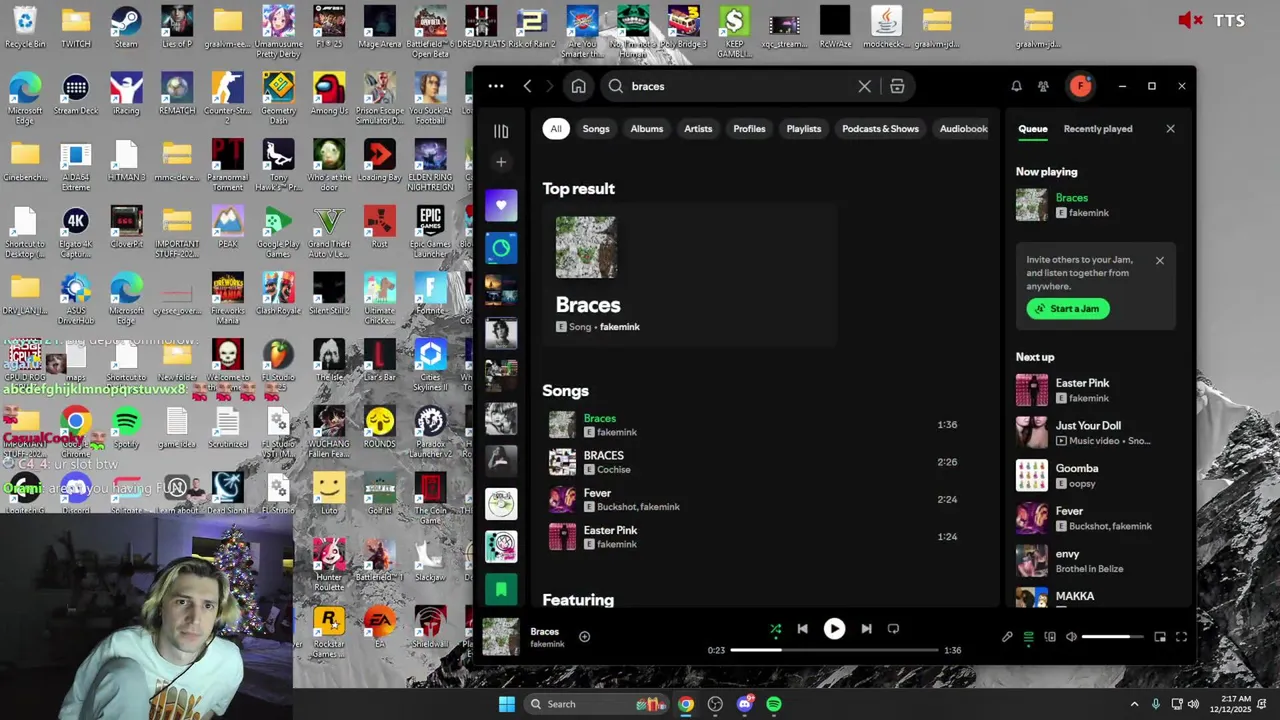
Task: Switch to the Recently played tab
Action: (1098, 129)
